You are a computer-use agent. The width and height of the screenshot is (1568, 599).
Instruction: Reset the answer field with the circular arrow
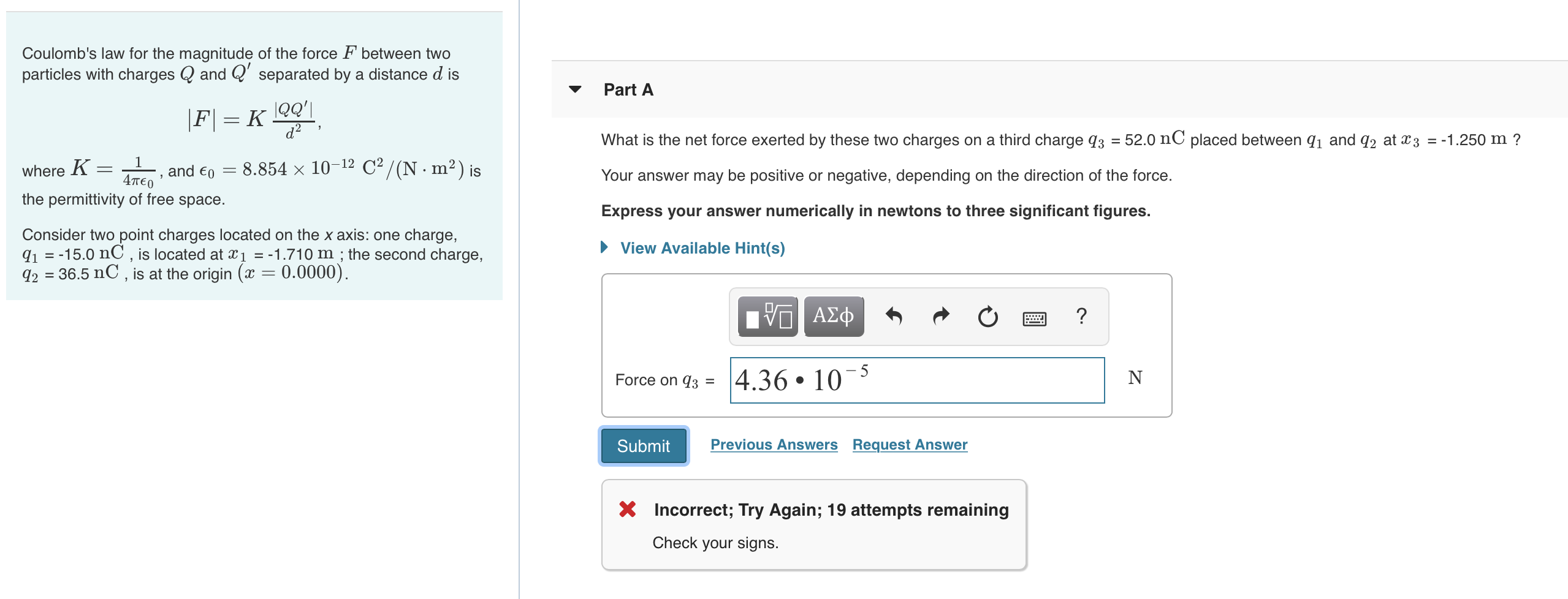(988, 316)
